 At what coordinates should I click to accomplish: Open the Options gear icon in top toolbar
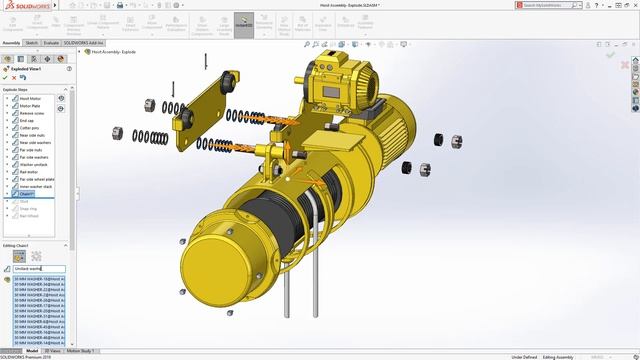coord(176,5)
